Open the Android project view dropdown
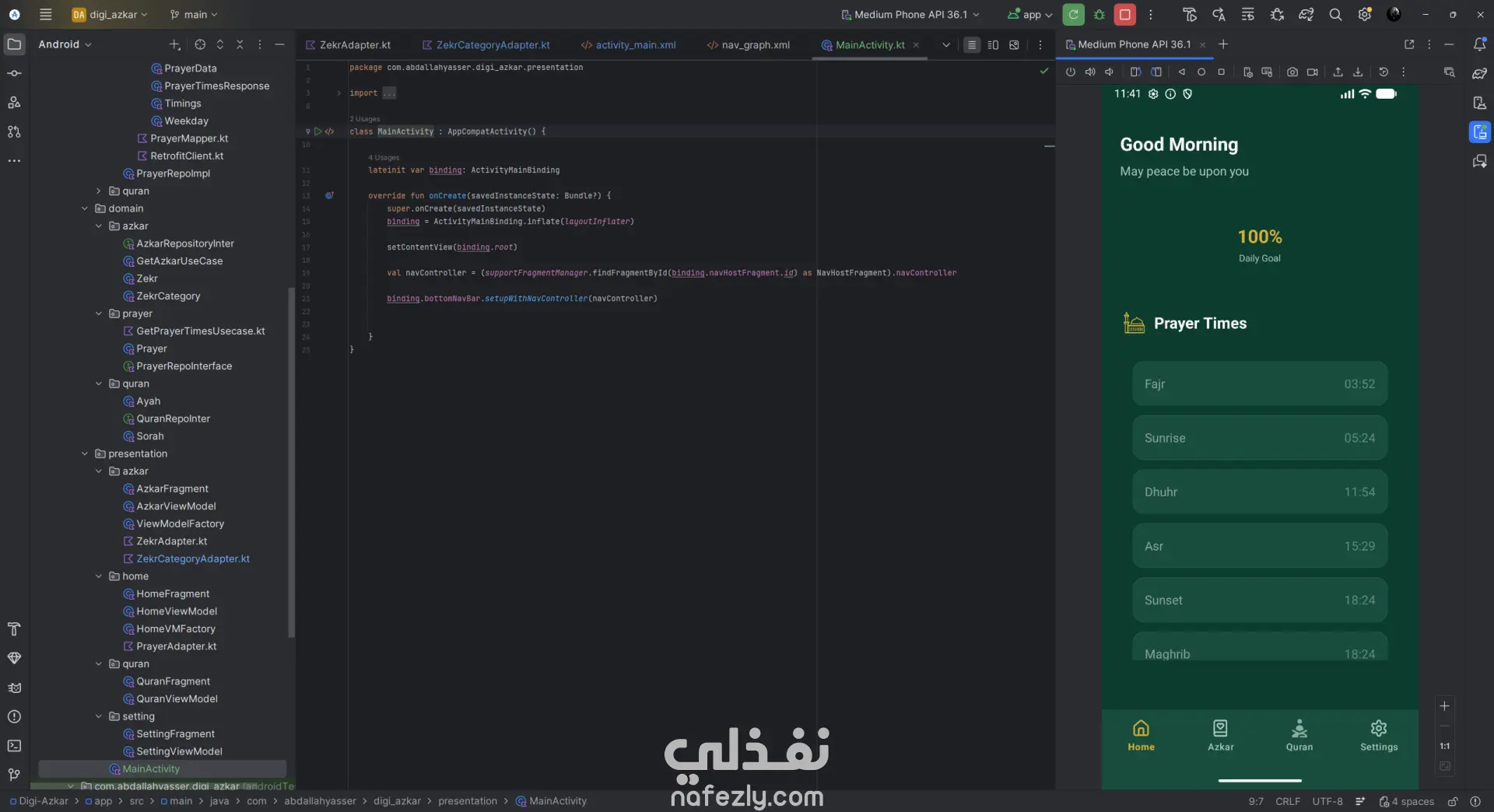1494x812 pixels. pyautogui.click(x=65, y=44)
